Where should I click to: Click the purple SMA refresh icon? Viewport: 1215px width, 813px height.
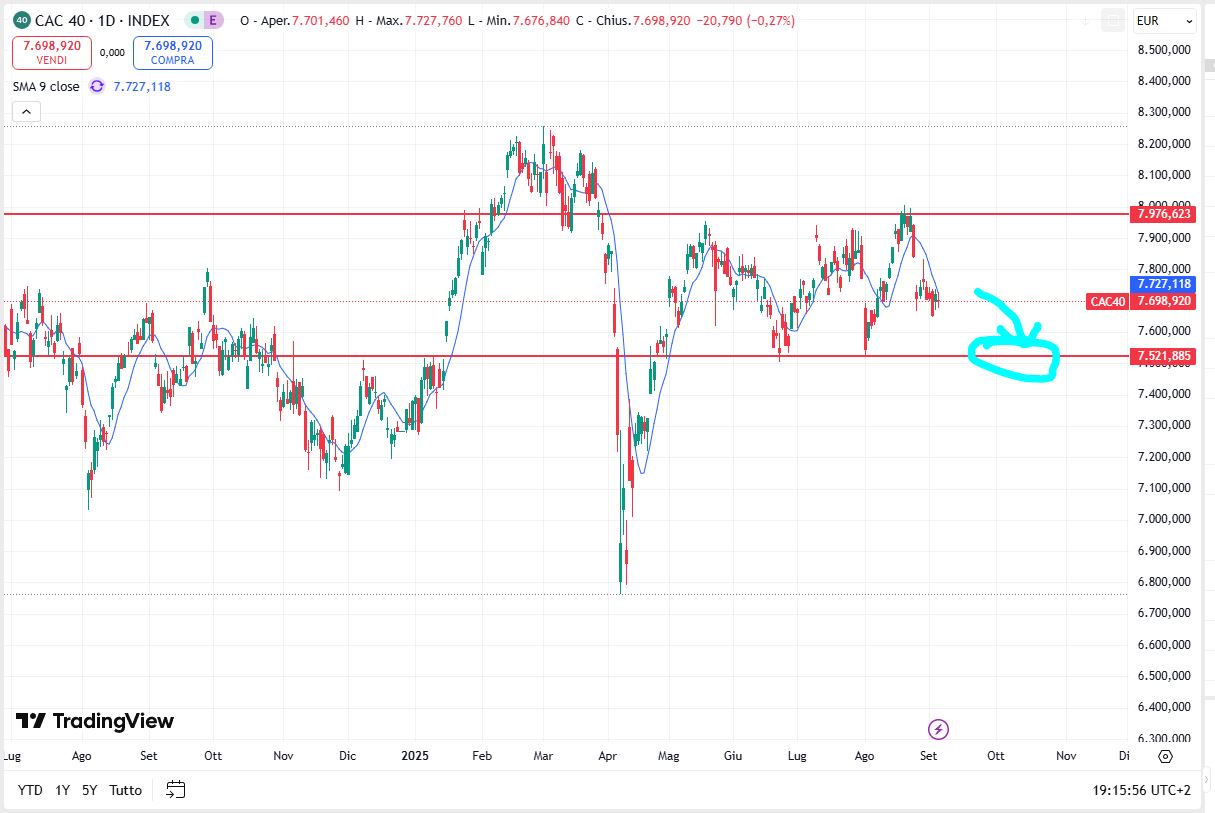pyautogui.click(x=97, y=86)
